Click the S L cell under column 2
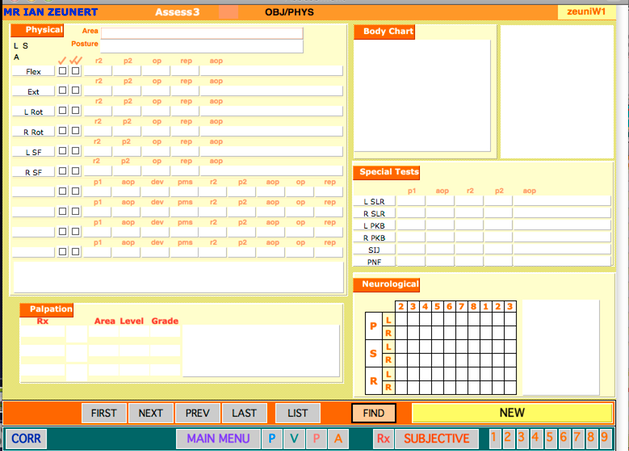Image resolution: width=629 pixels, height=451 pixels. click(x=401, y=347)
